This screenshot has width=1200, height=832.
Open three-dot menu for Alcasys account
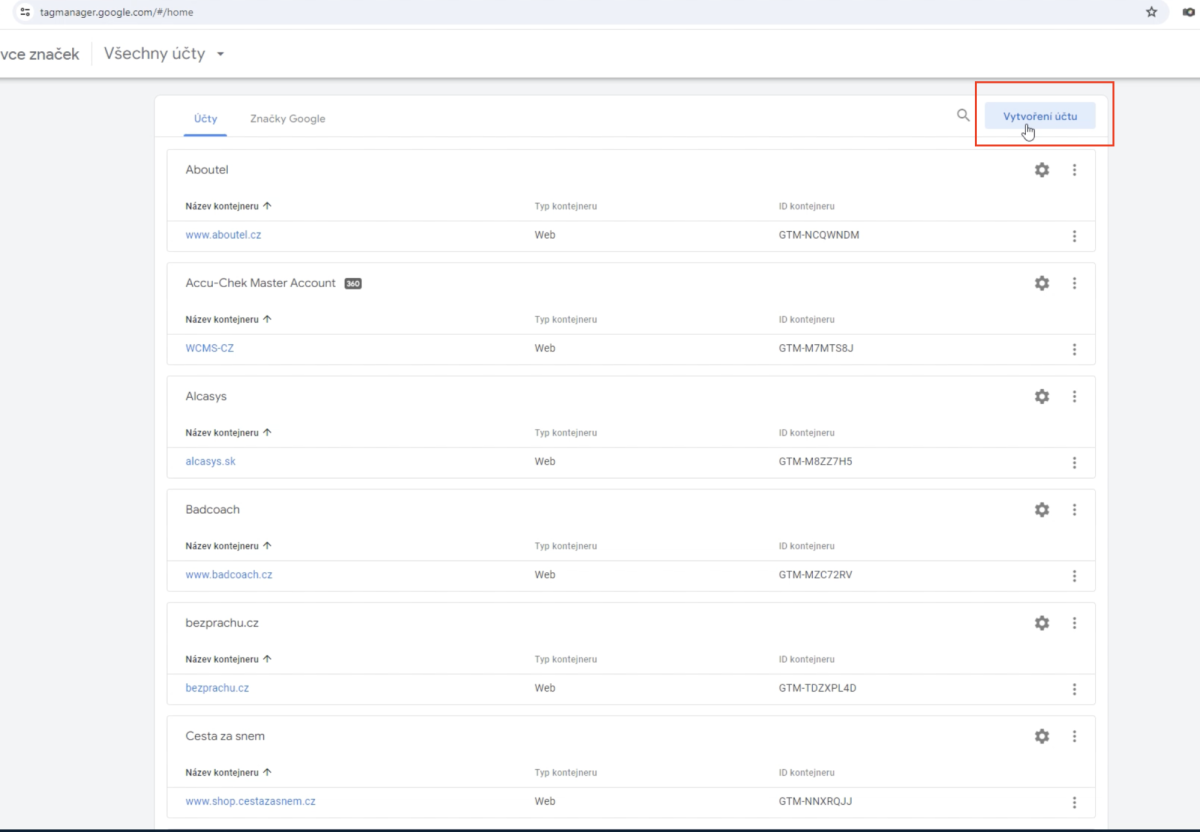1074,396
